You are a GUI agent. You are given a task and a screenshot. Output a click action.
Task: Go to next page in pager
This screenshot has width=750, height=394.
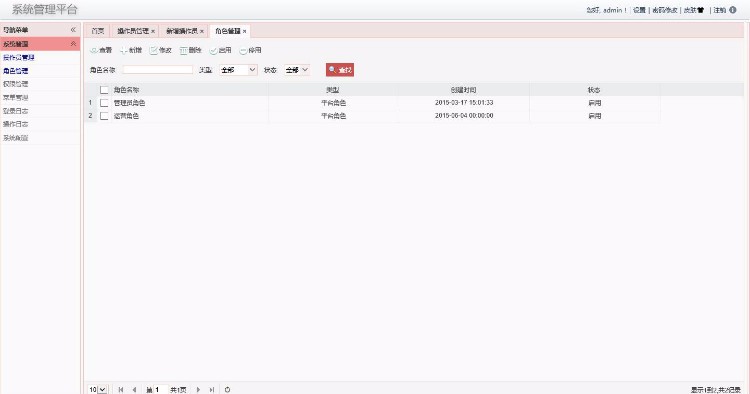coord(198,390)
